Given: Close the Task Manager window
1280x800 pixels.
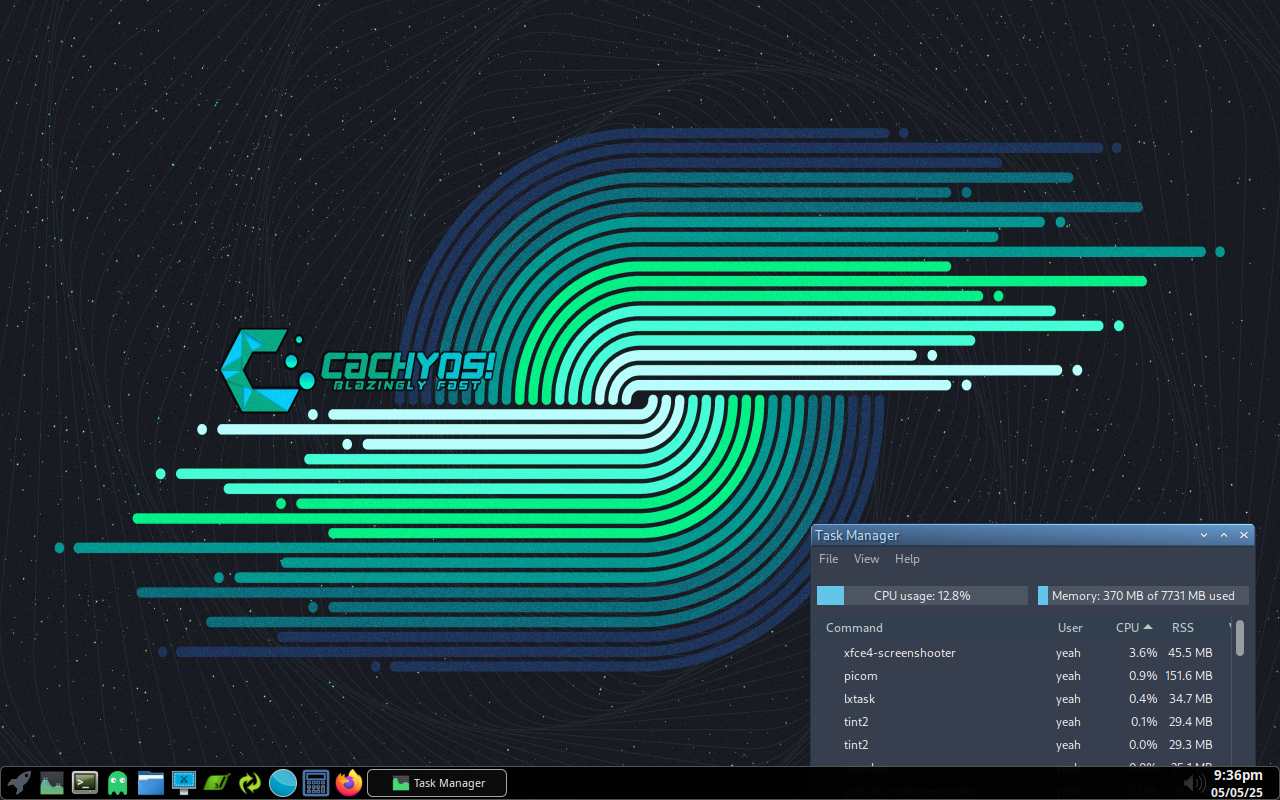Looking at the screenshot, I should tap(1244, 535).
